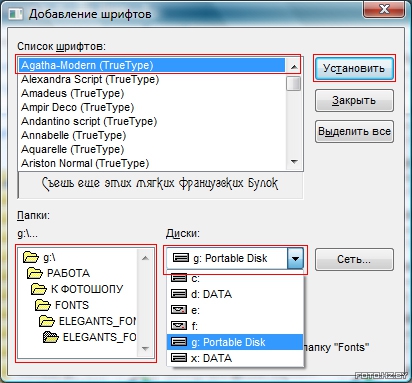The width and height of the screenshot is (412, 383).
Task: Click the Установить button
Action: tap(354, 68)
